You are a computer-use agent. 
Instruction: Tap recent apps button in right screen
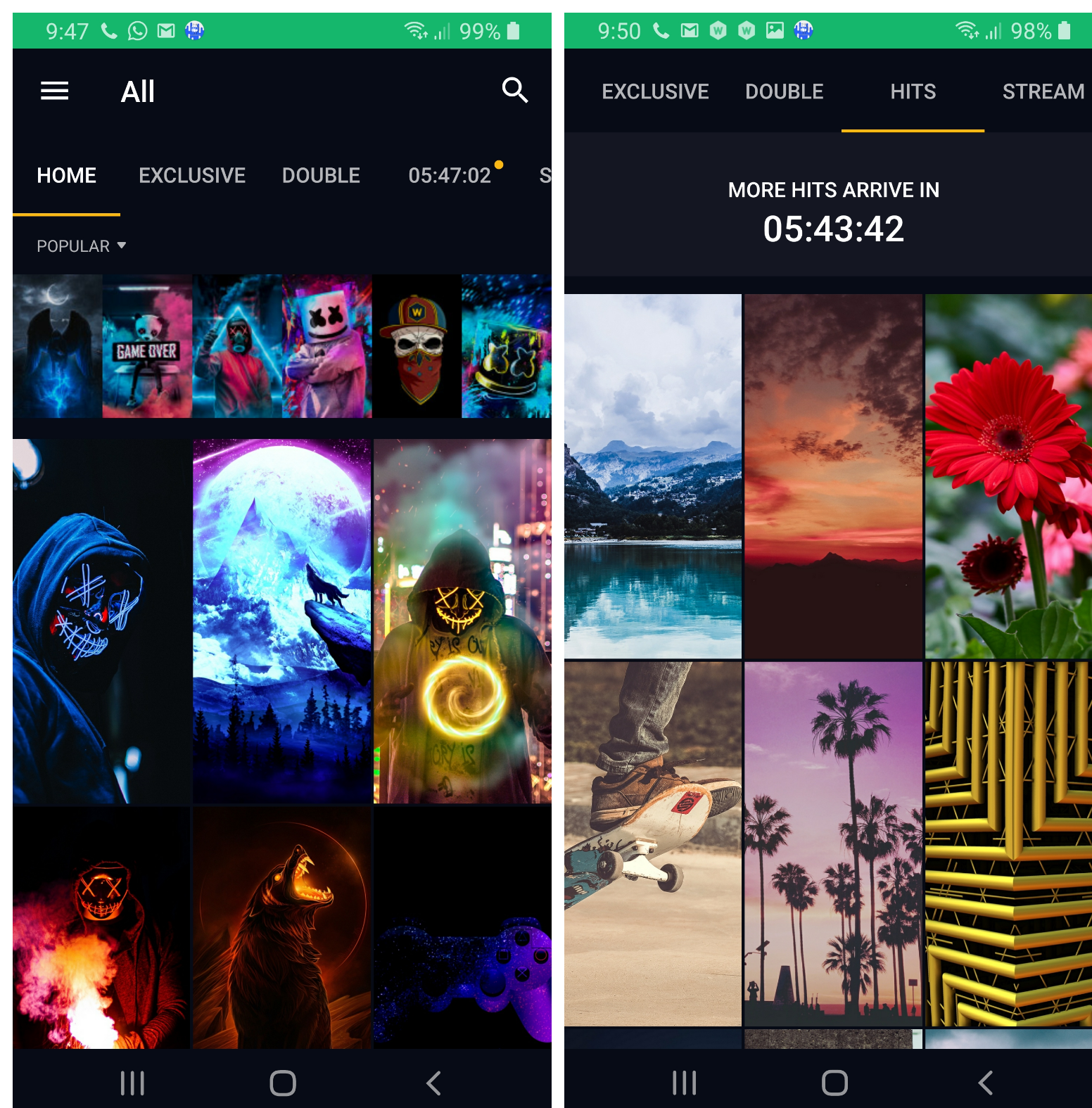(x=684, y=1083)
